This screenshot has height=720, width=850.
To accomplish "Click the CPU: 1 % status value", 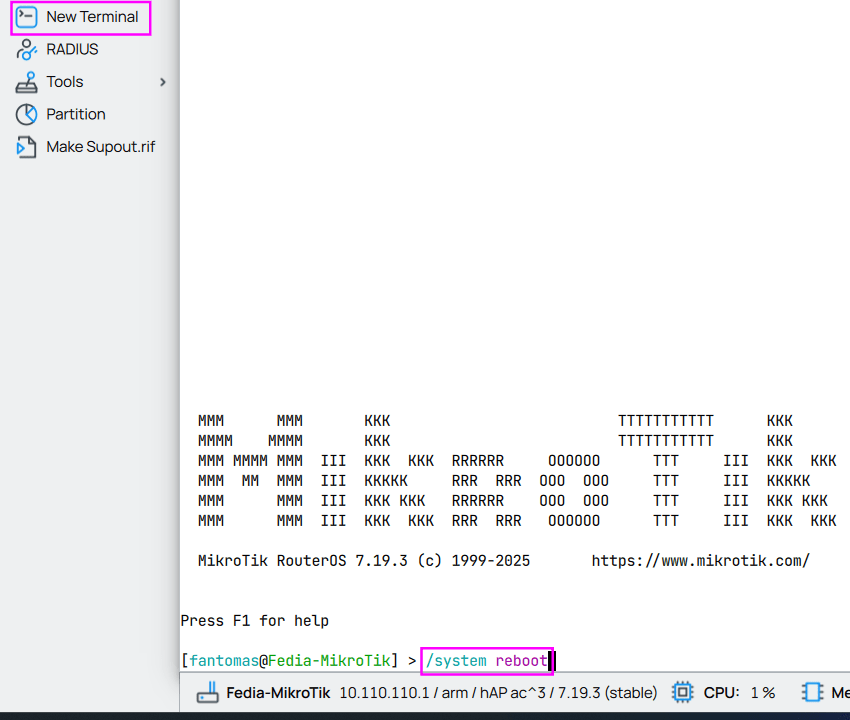I will pyautogui.click(x=739, y=693).
